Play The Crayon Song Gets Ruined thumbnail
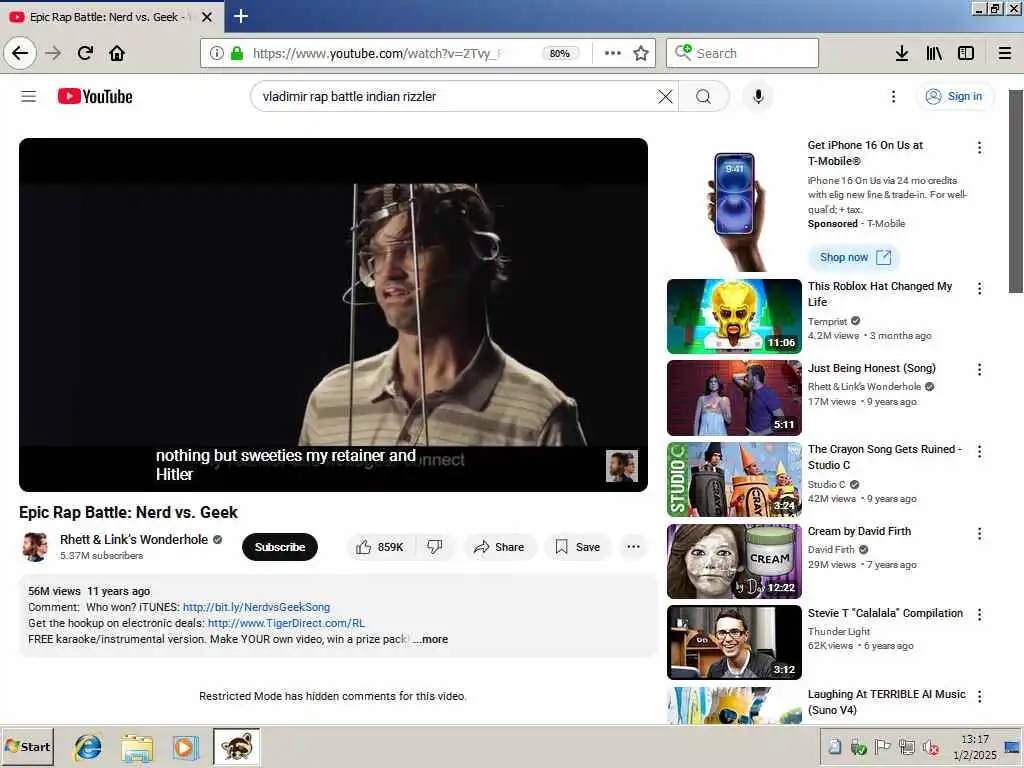The height and width of the screenshot is (768, 1024). (x=734, y=479)
